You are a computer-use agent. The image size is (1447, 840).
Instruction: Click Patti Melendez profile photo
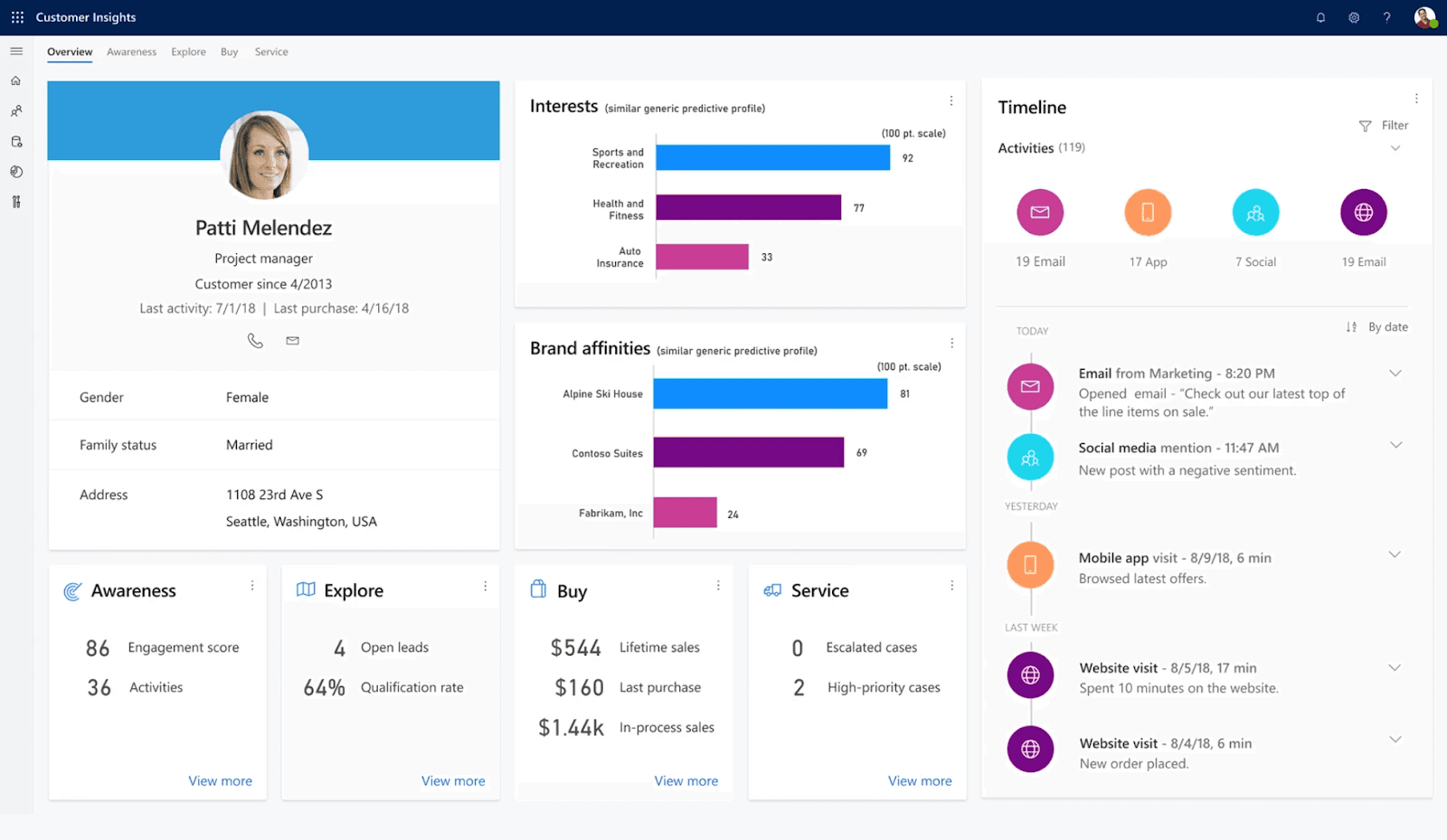(264, 156)
